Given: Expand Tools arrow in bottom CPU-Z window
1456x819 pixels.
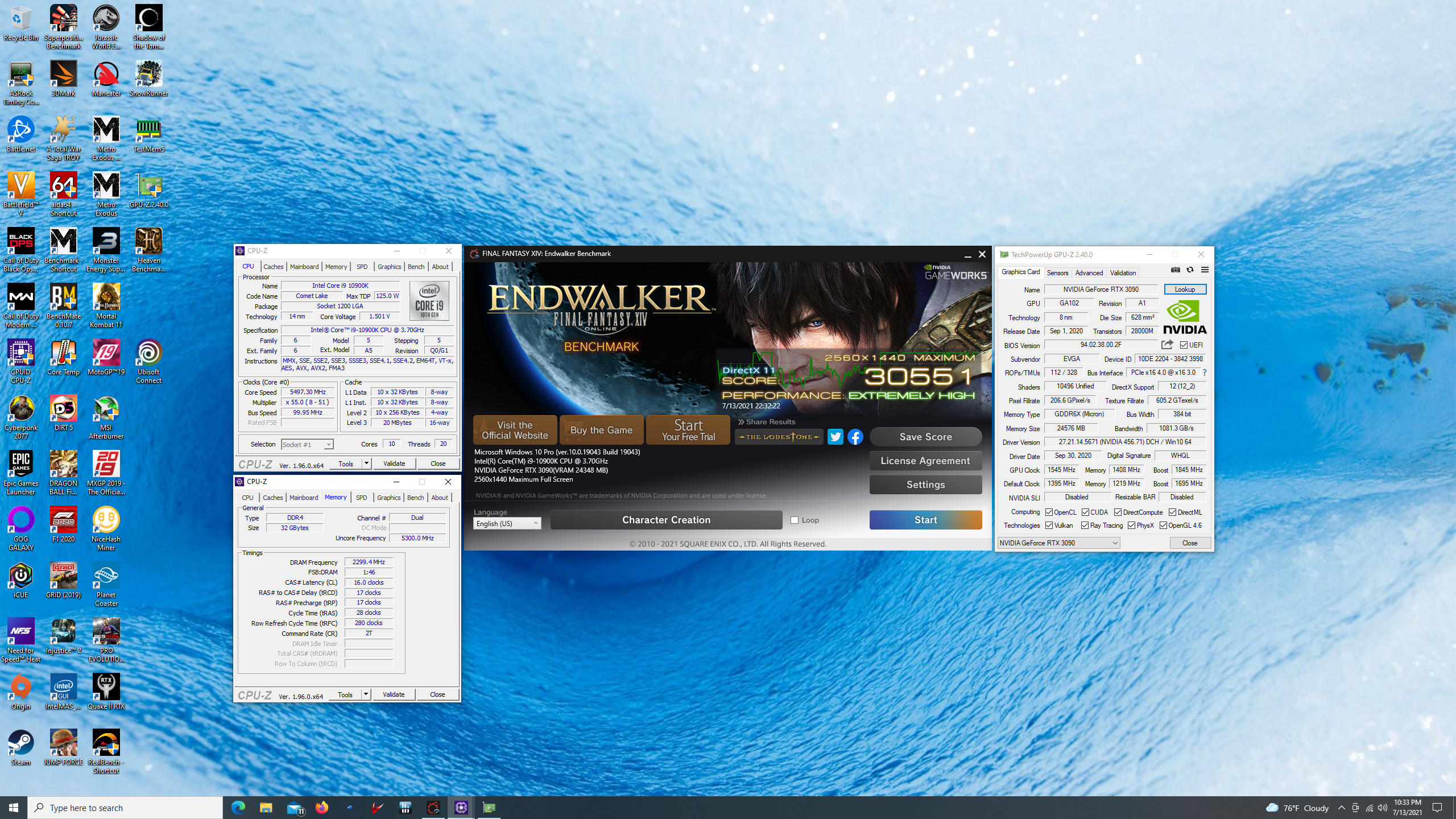Looking at the screenshot, I should pyautogui.click(x=366, y=694).
